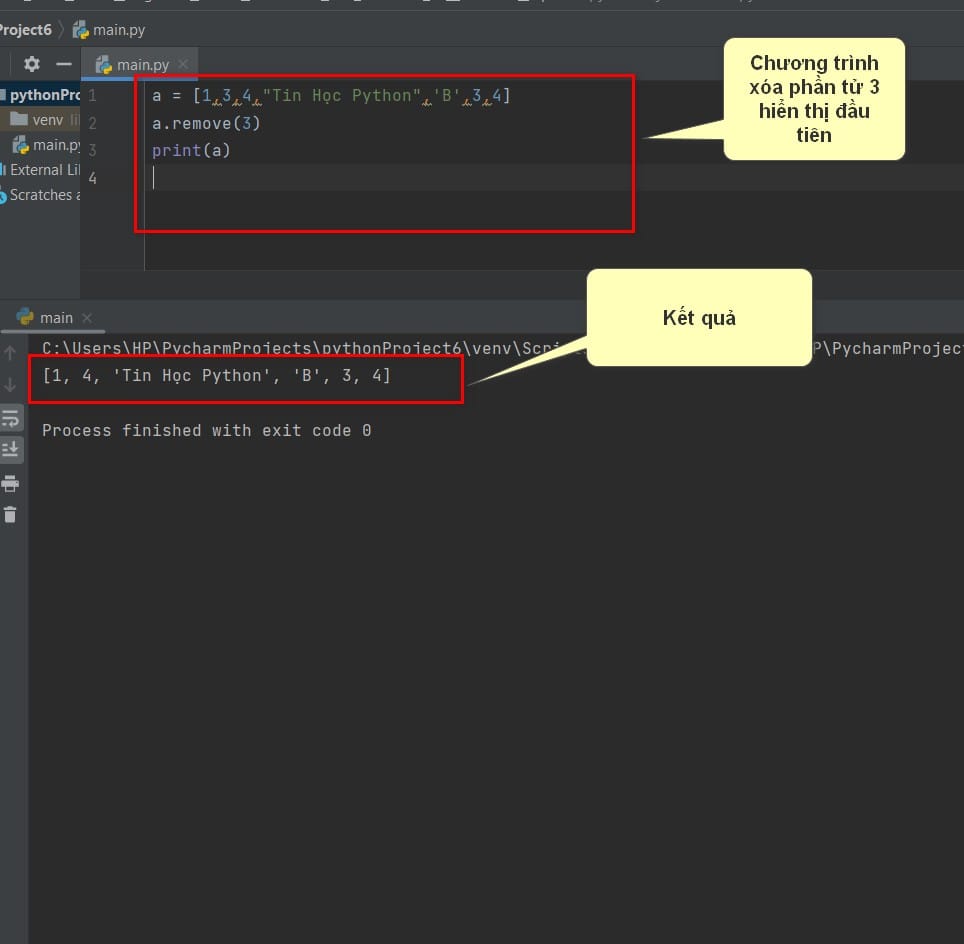This screenshot has width=964, height=944.
Task: Close the main run tab
Action: coord(87,317)
